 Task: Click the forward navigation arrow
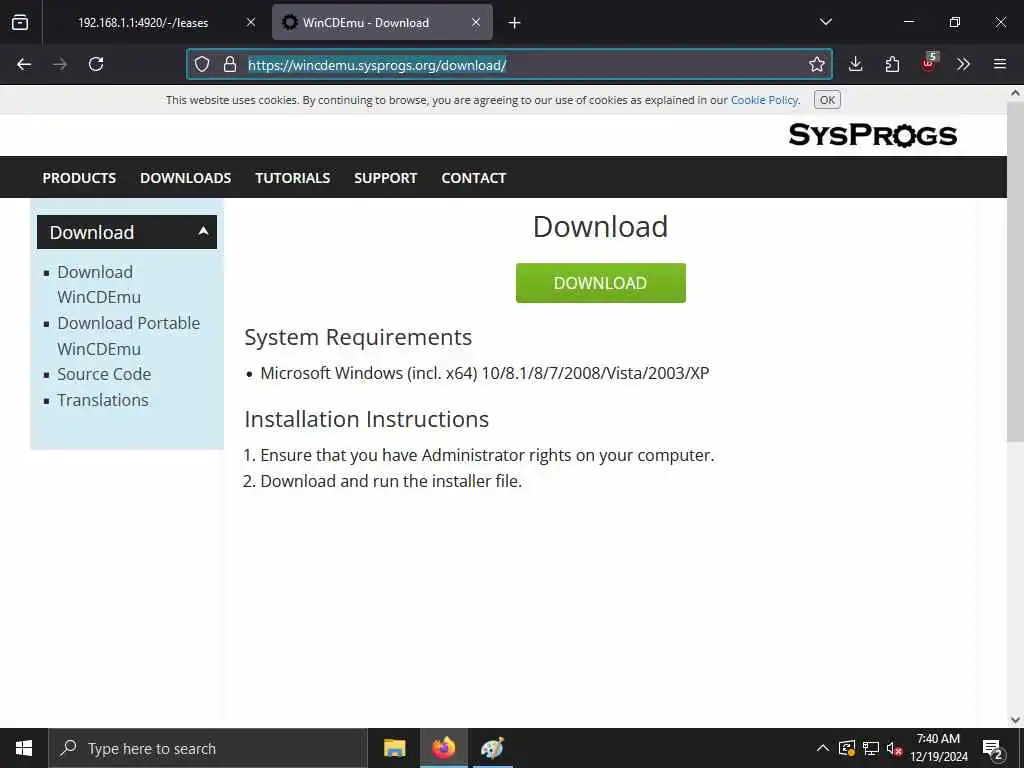(60, 64)
